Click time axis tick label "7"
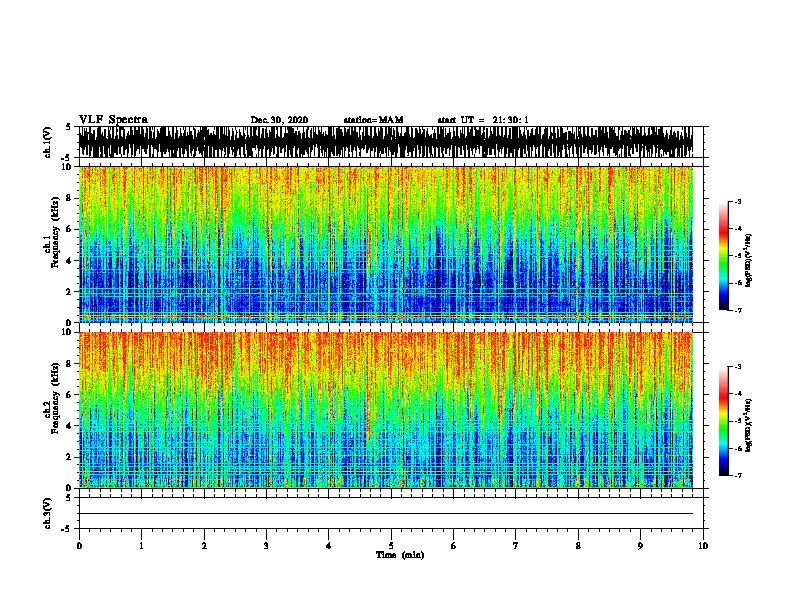 pos(516,546)
